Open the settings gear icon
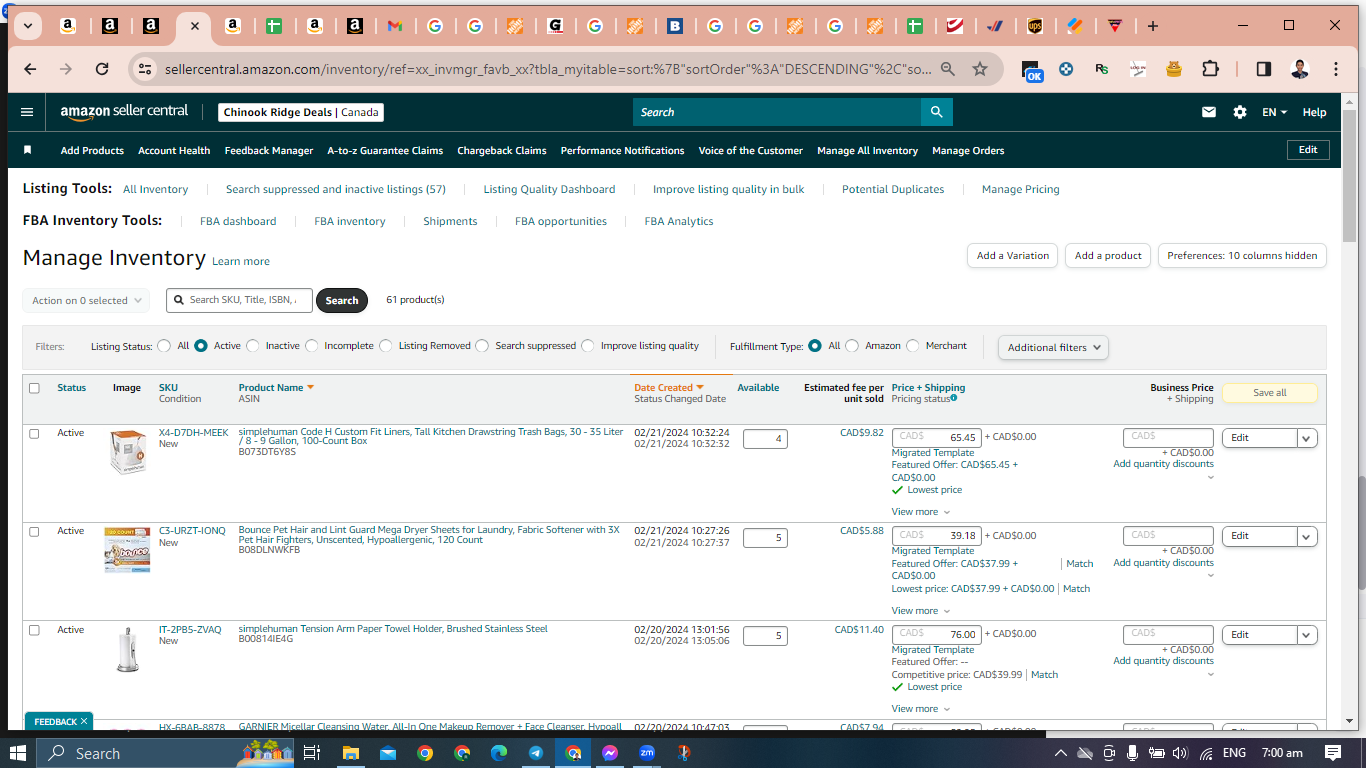Screen dimensions: 1366x768 [1240, 112]
